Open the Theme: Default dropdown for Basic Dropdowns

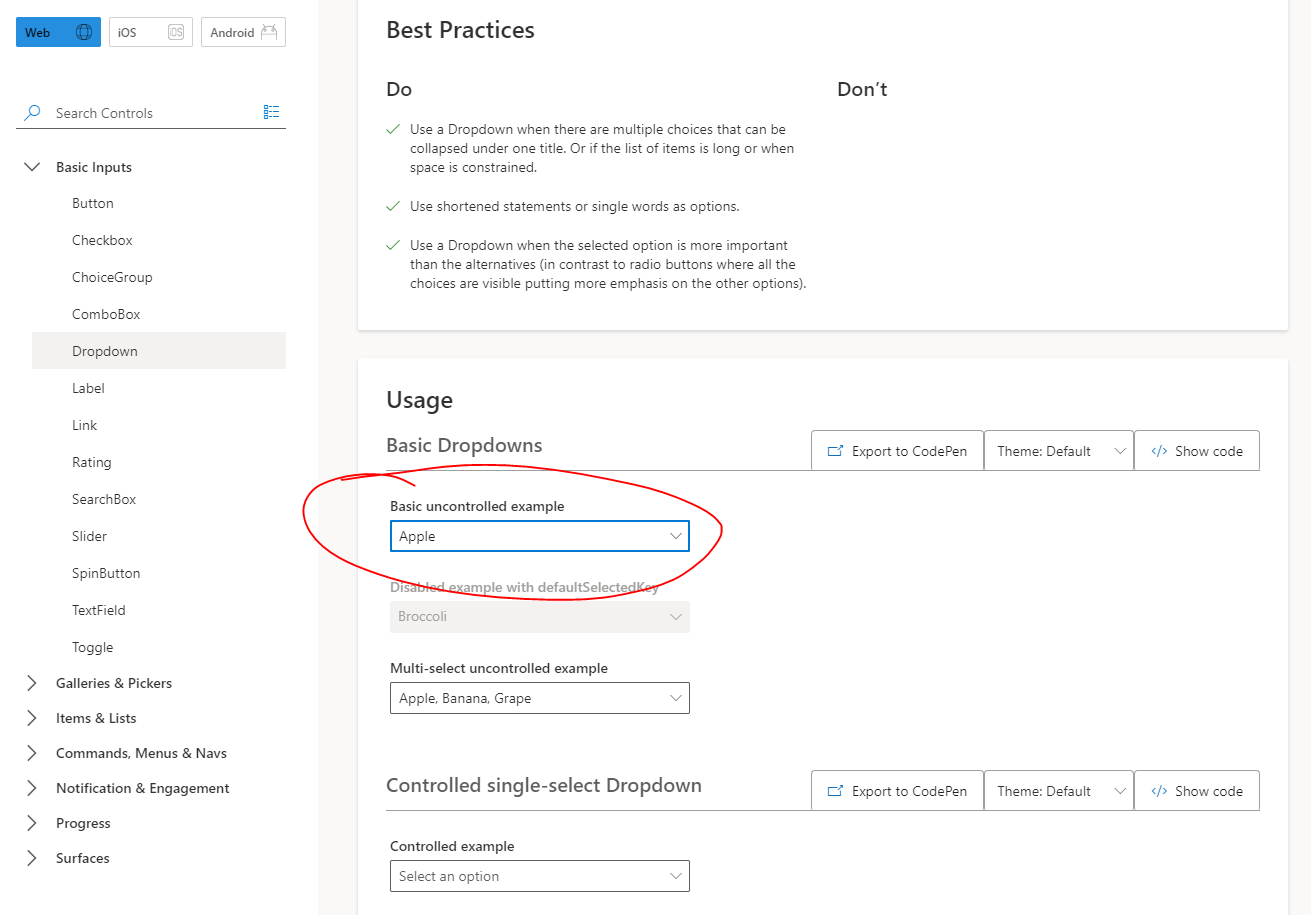coord(1058,450)
